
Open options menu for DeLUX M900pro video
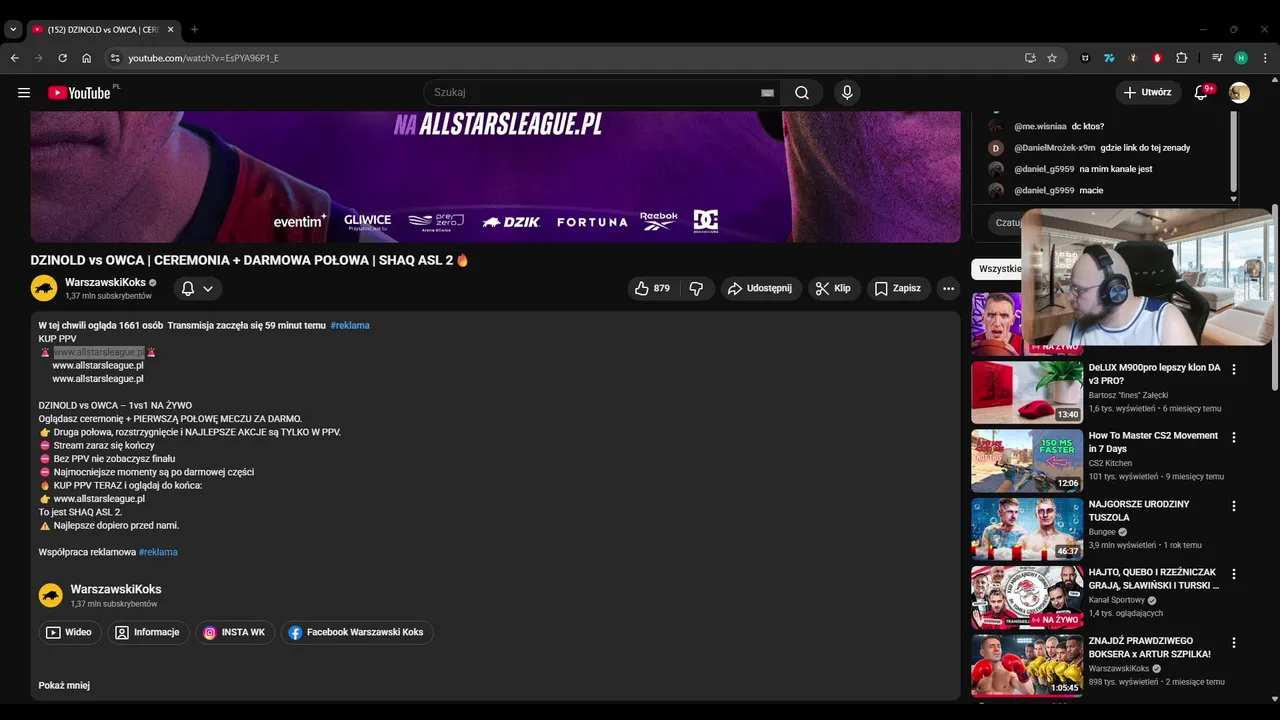coord(1233,369)
